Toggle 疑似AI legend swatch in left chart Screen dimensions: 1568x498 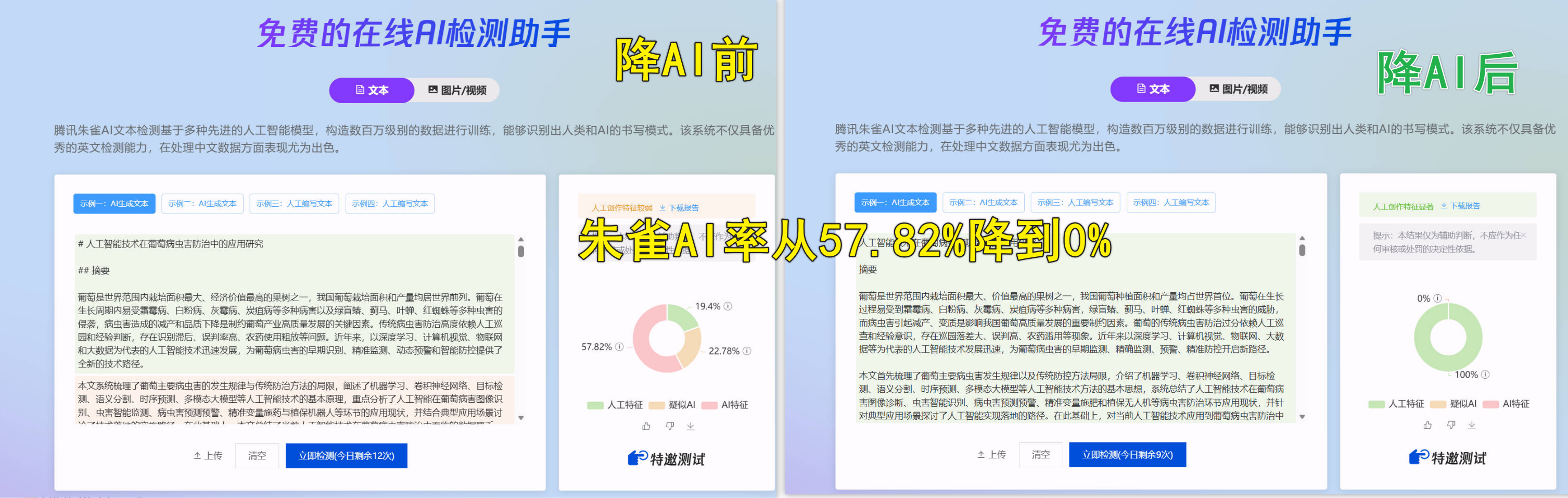point(657,405)
